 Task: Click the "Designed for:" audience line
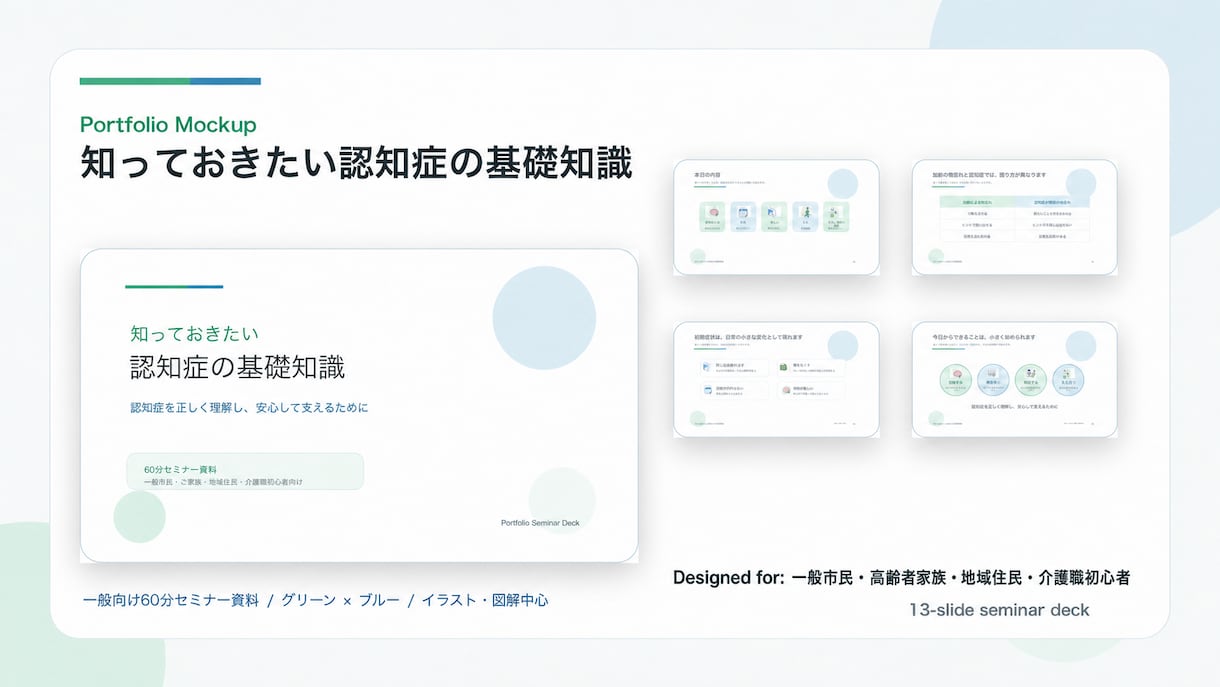(x=902, y=577)
